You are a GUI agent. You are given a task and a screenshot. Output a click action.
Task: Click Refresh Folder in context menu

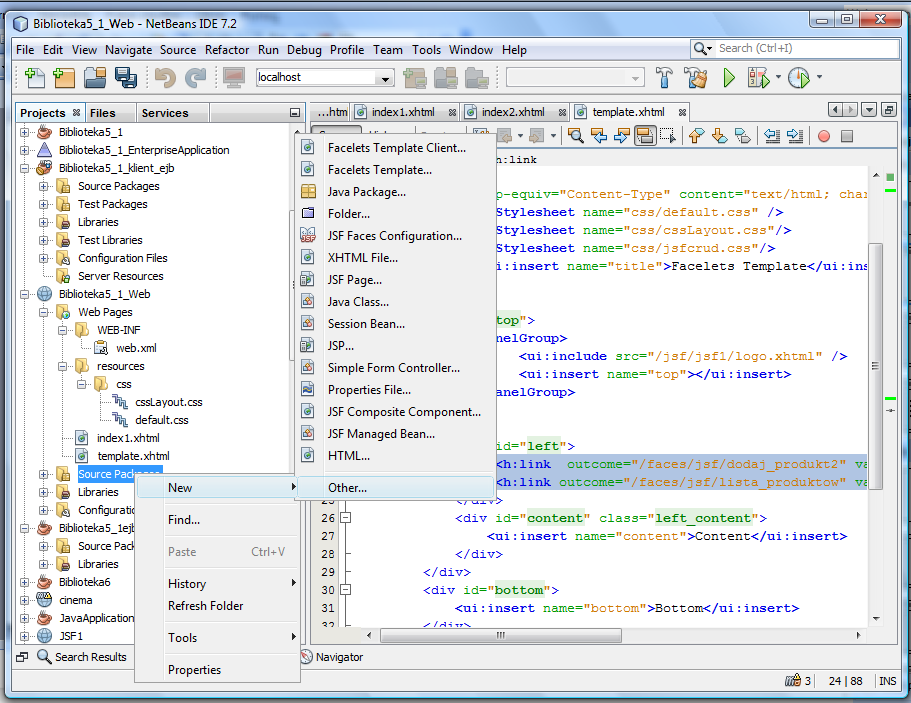(206, 606)
